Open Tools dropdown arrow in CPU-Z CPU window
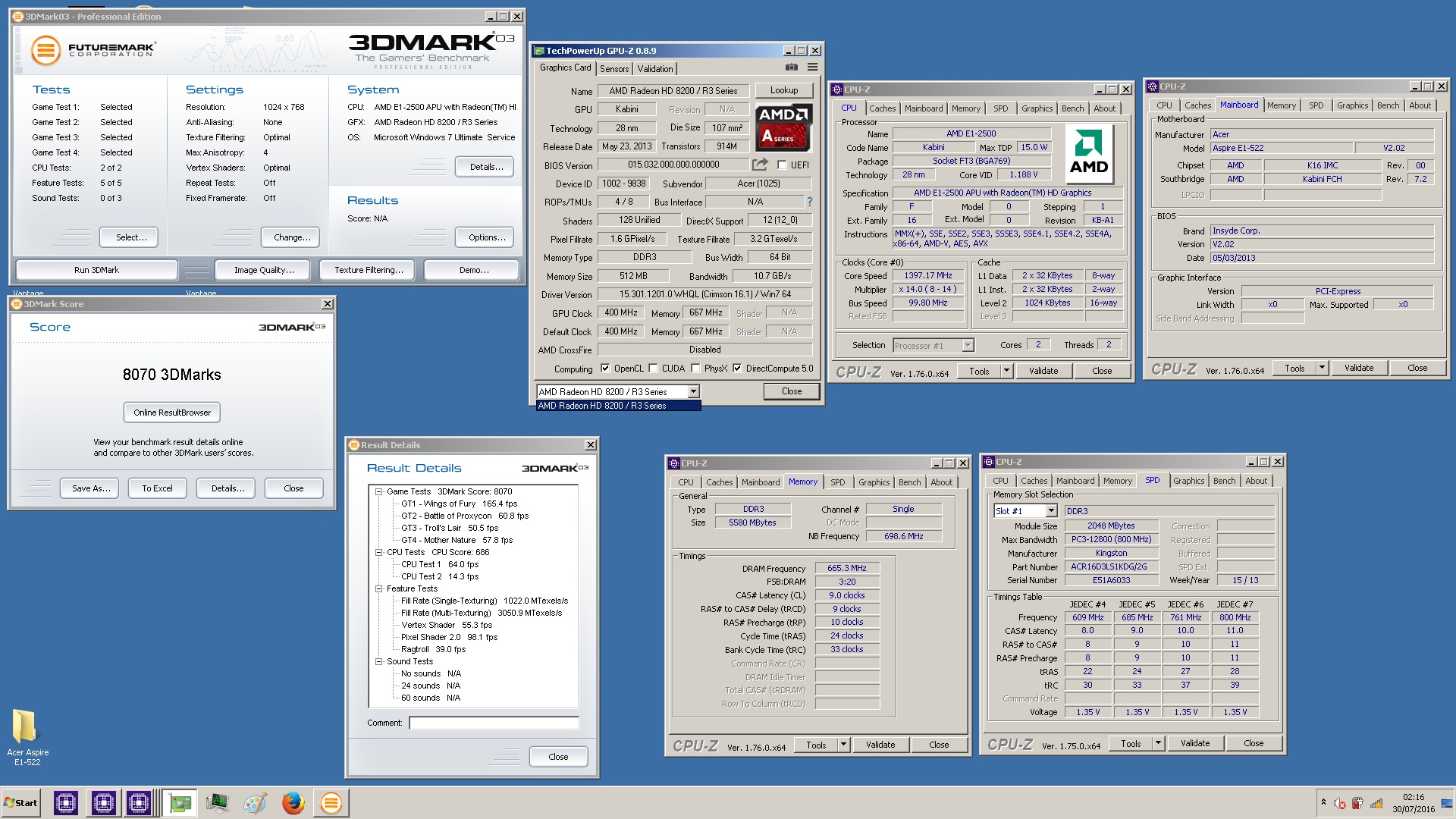Image resolution: width=1456 pixels, height=819 pixels. [x=1006, y=371]
